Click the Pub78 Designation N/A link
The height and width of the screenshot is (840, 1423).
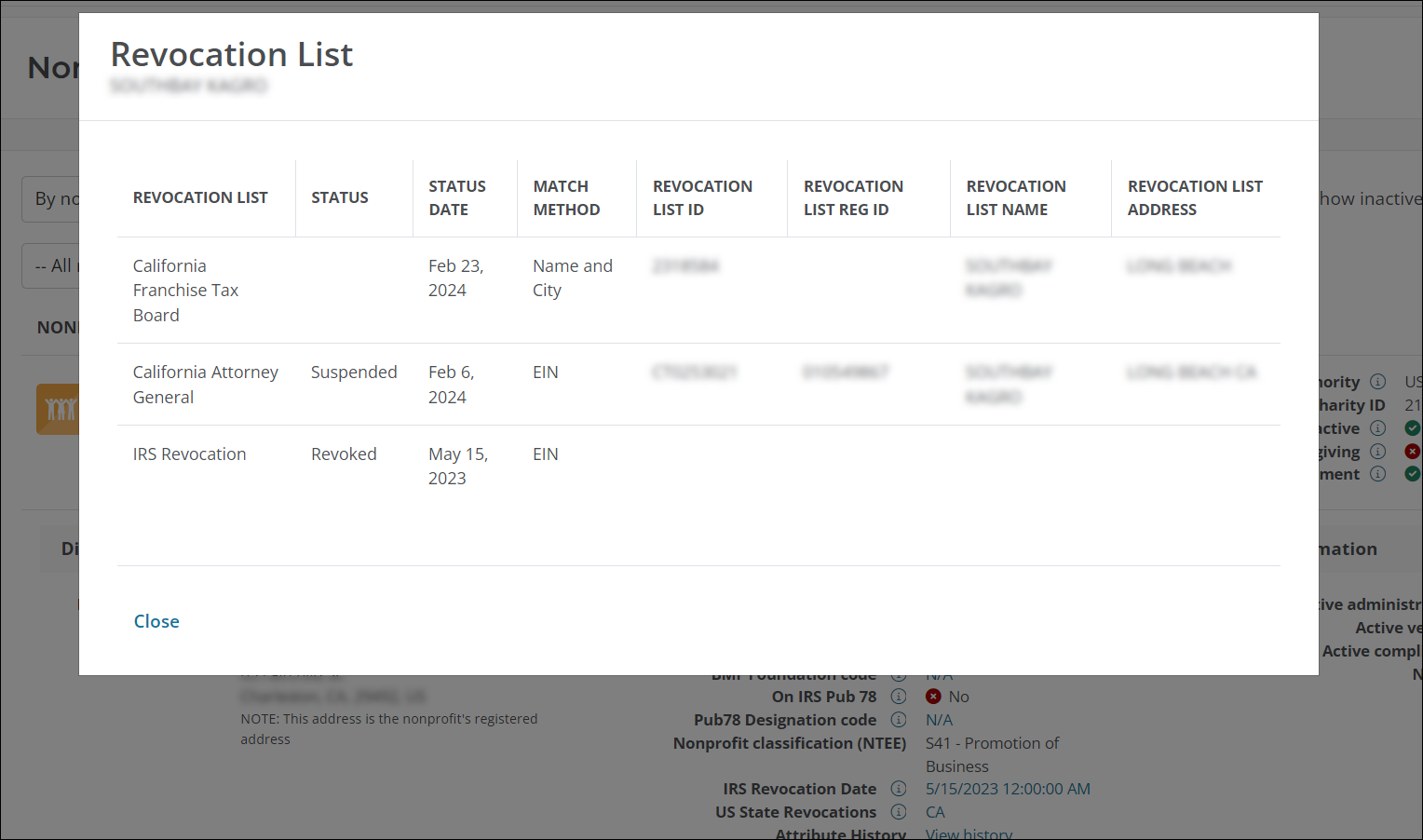(x=939, y=720)
